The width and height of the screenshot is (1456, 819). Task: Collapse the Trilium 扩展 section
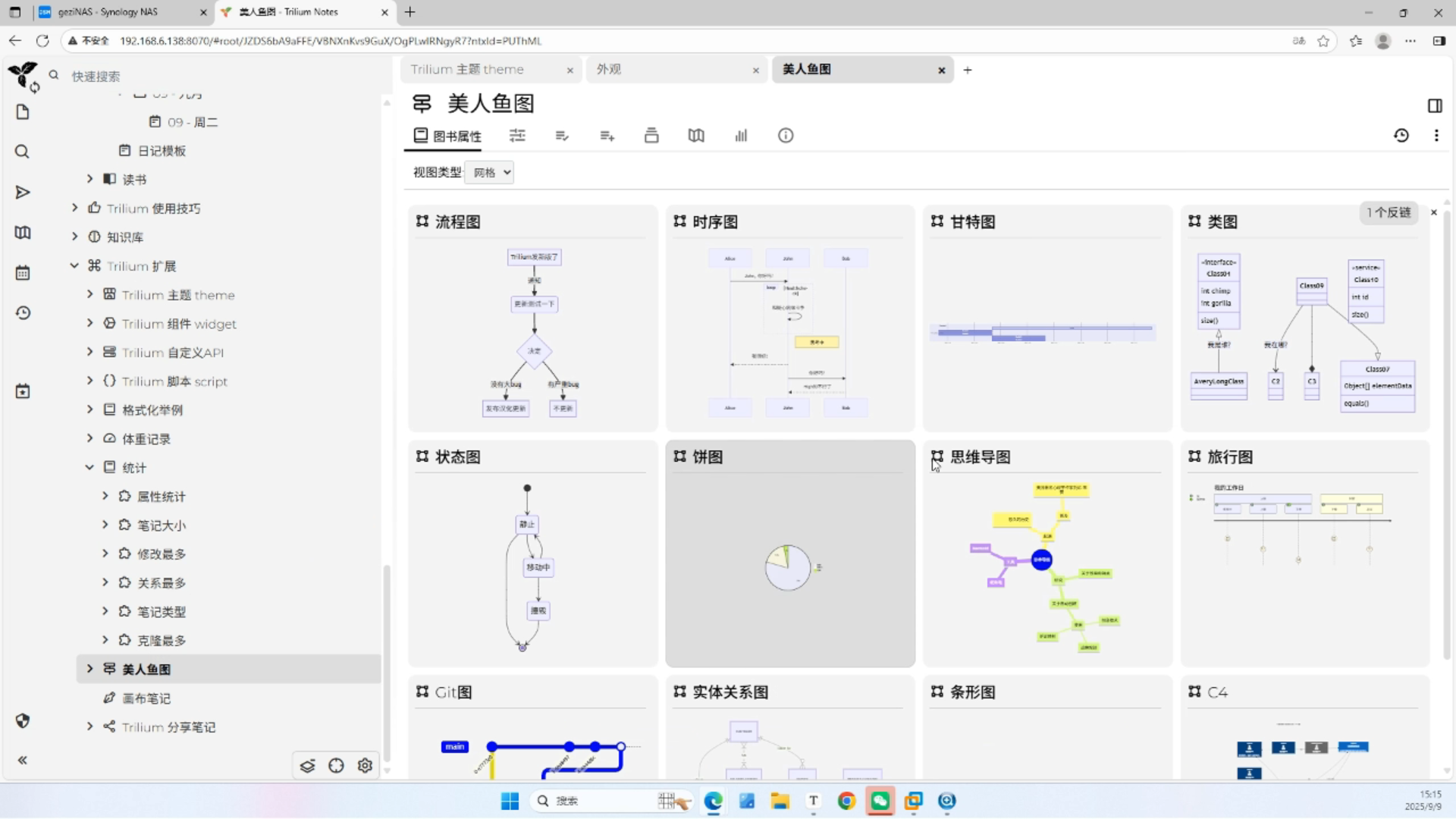74,265
